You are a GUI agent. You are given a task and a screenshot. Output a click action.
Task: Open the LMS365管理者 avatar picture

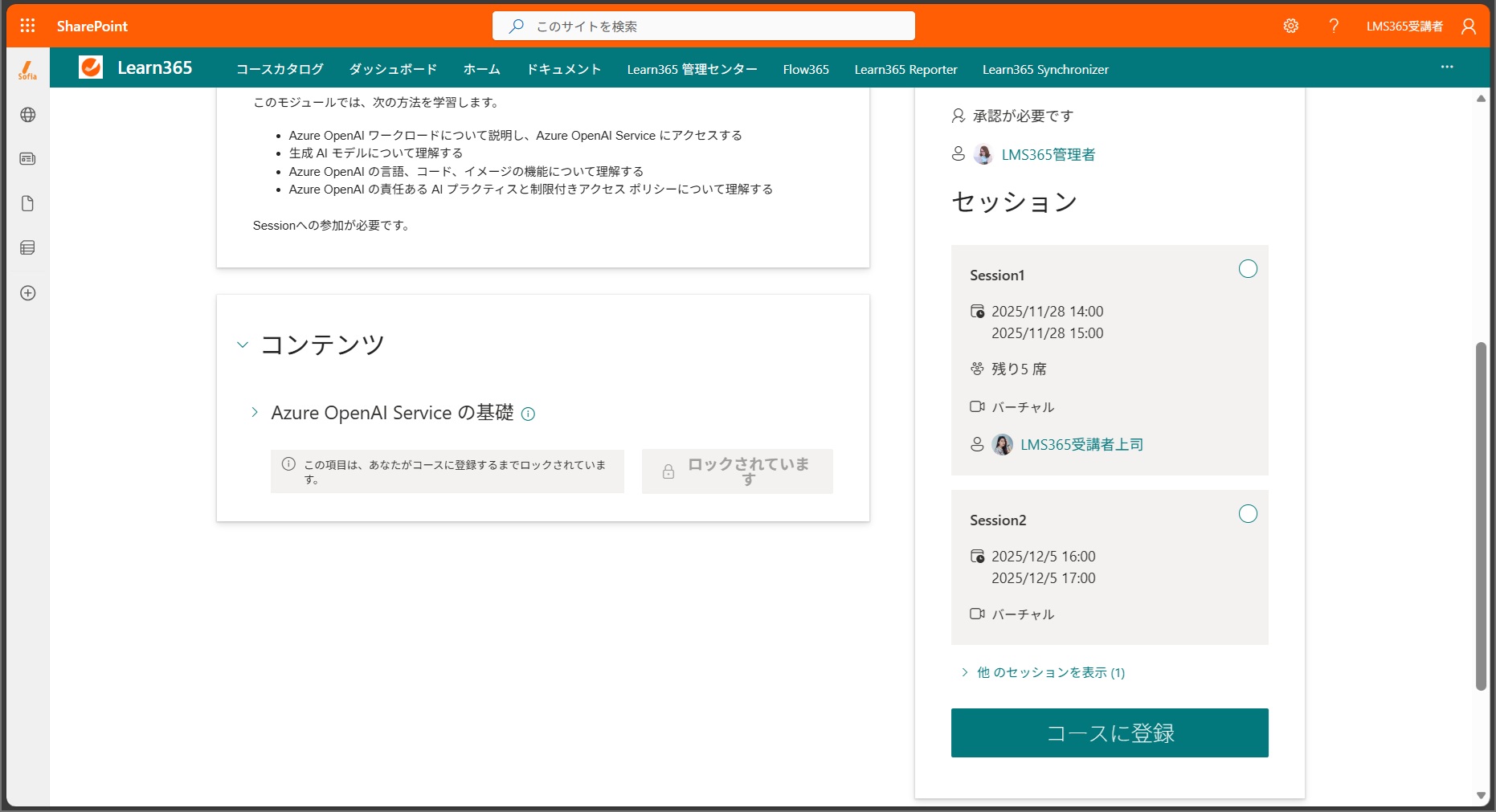pyautogui.click(x=983, y=154)
